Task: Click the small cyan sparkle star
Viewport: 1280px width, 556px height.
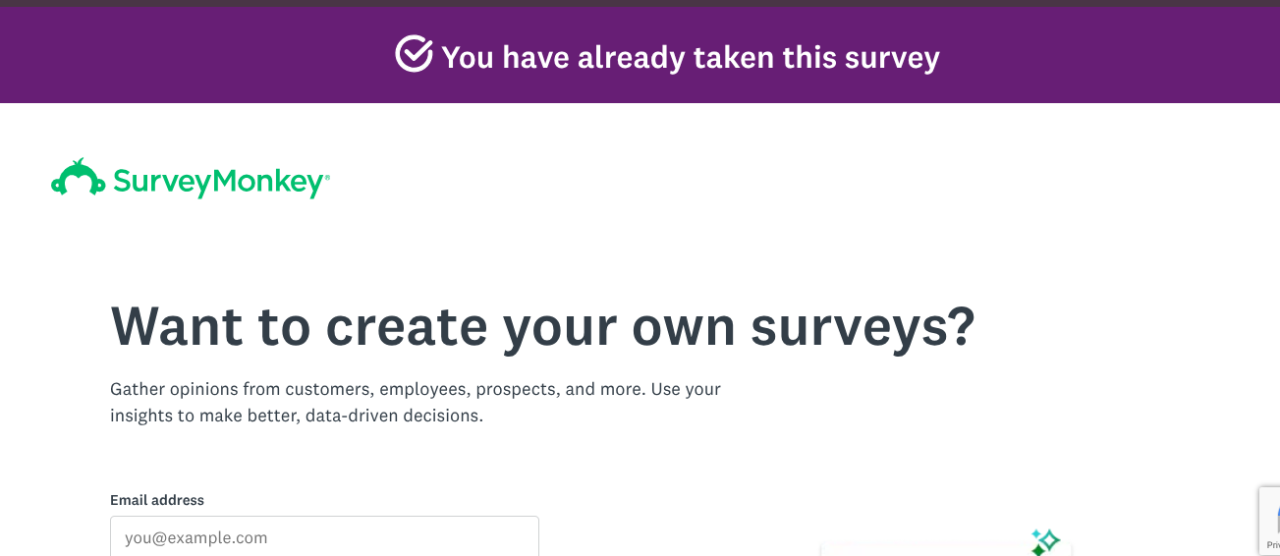Action: [1035, 534]
